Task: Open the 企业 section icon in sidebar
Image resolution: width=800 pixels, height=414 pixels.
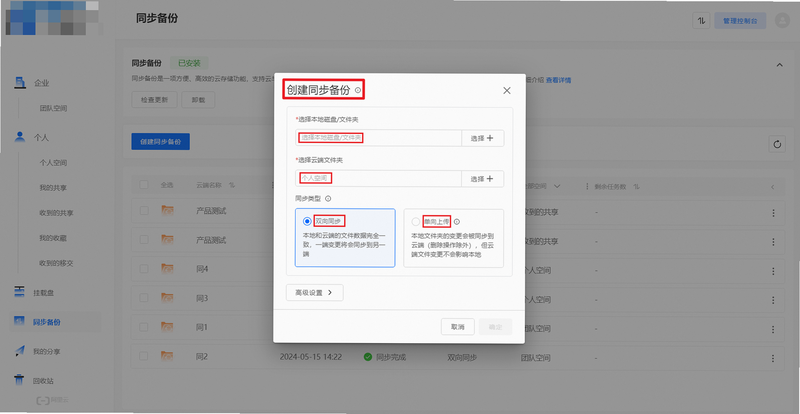Action: pos(20,82)
